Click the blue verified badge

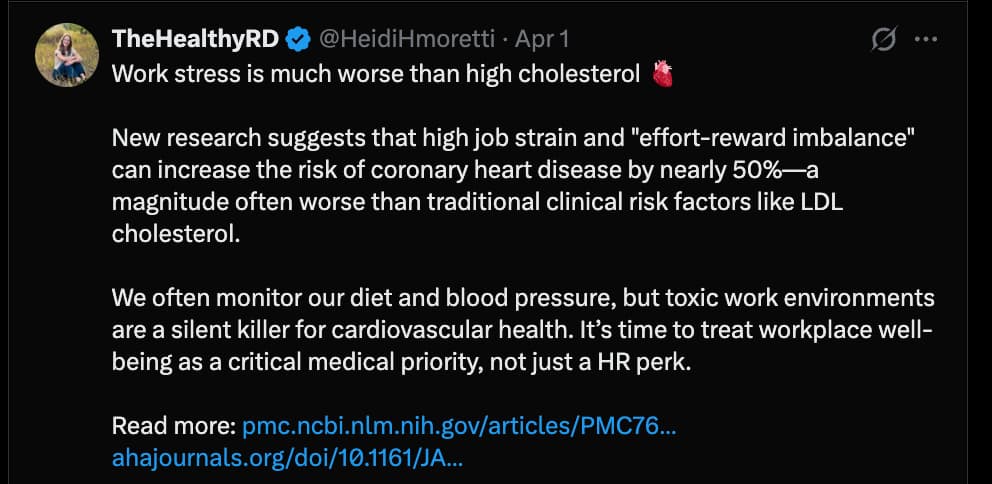click(298, 39)
